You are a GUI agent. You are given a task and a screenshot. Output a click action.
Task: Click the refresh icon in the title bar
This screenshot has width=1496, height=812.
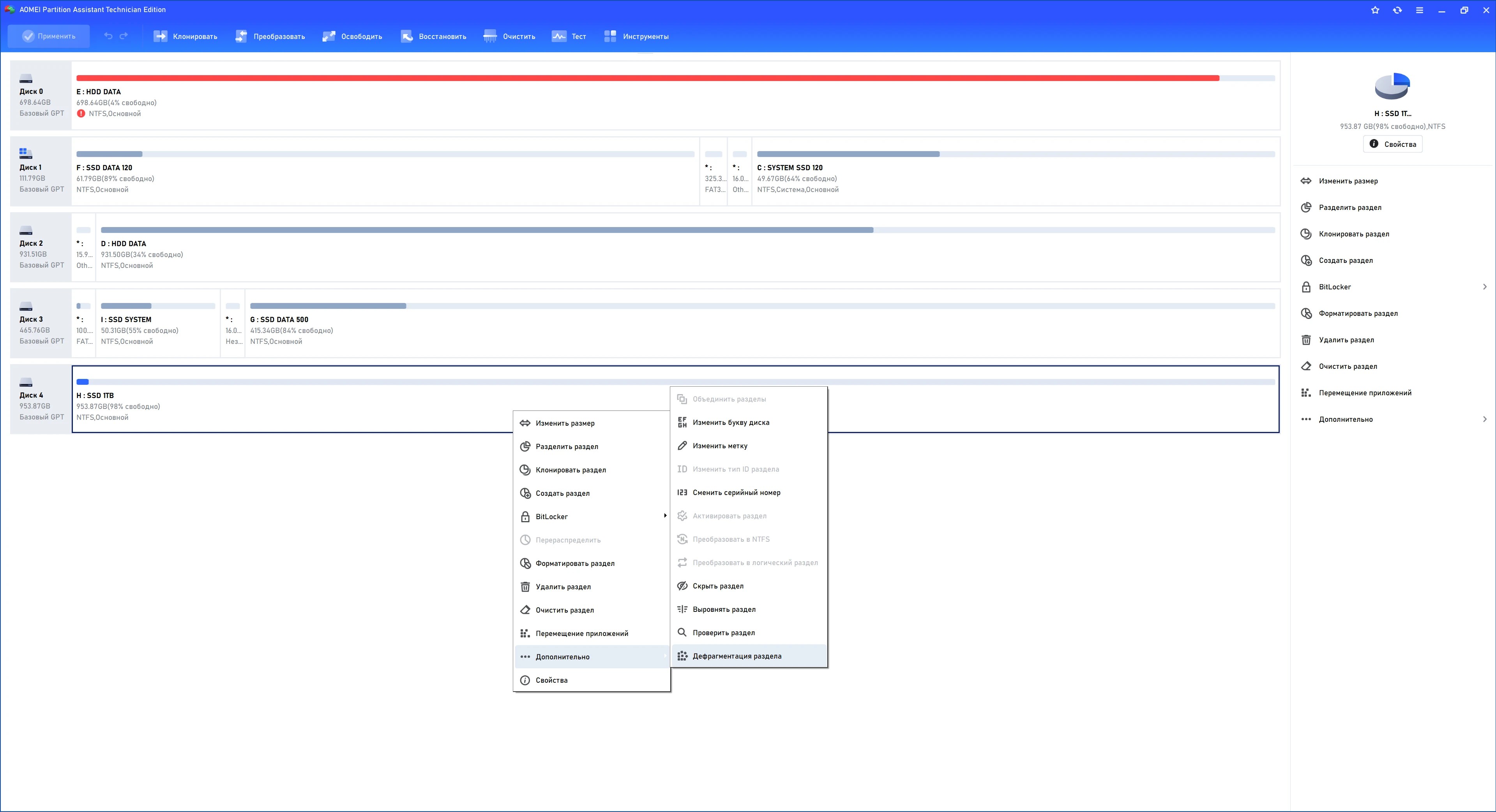[1397, 10]
